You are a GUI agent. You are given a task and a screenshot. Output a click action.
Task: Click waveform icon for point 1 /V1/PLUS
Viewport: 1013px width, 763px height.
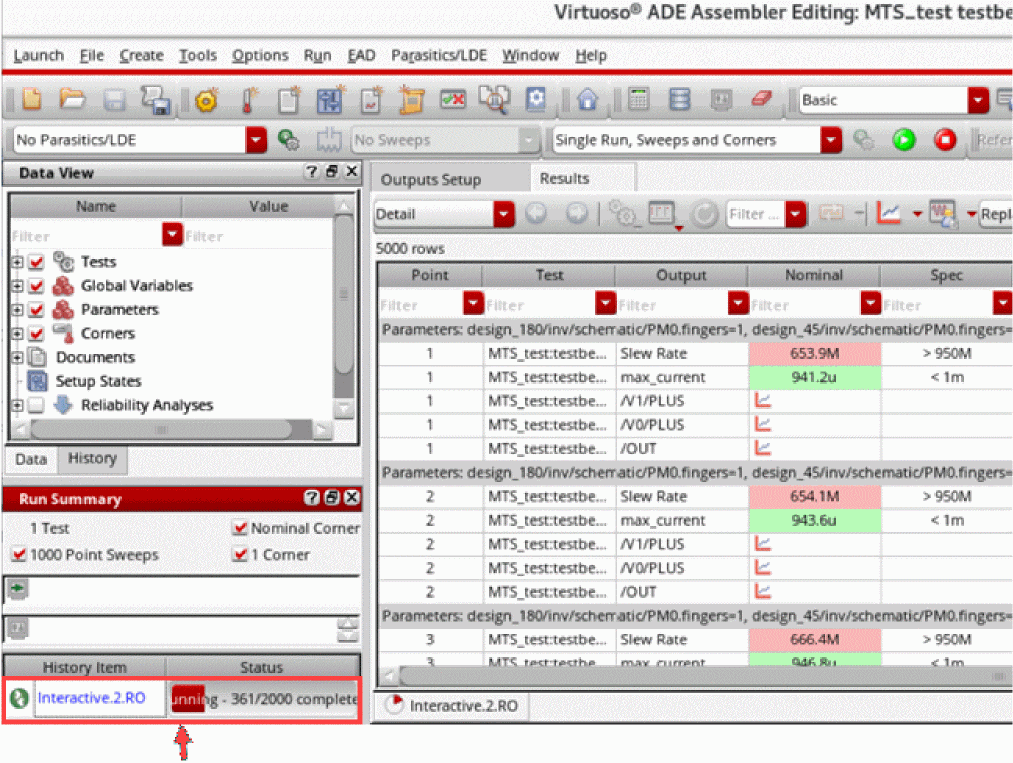(763, 401)
